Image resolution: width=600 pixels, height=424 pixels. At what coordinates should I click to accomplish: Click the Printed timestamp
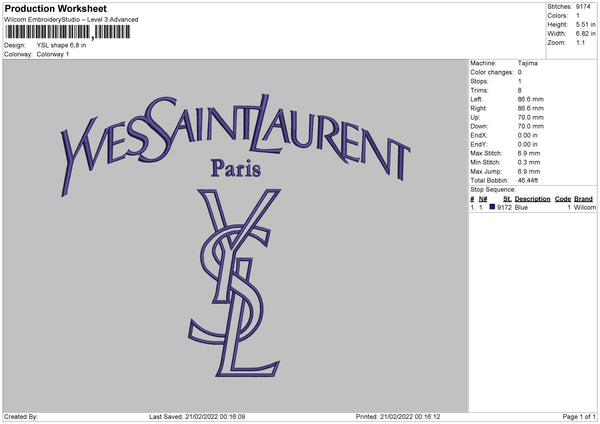[398, 417]
